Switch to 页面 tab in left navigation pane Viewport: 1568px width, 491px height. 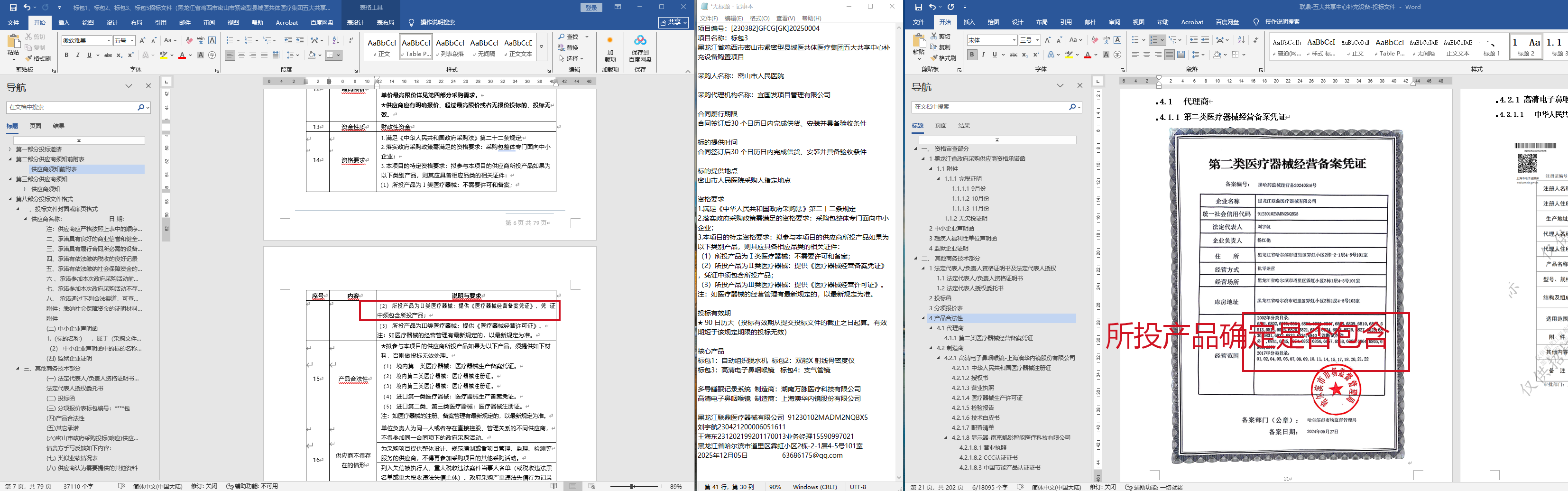tap(35, 126)
